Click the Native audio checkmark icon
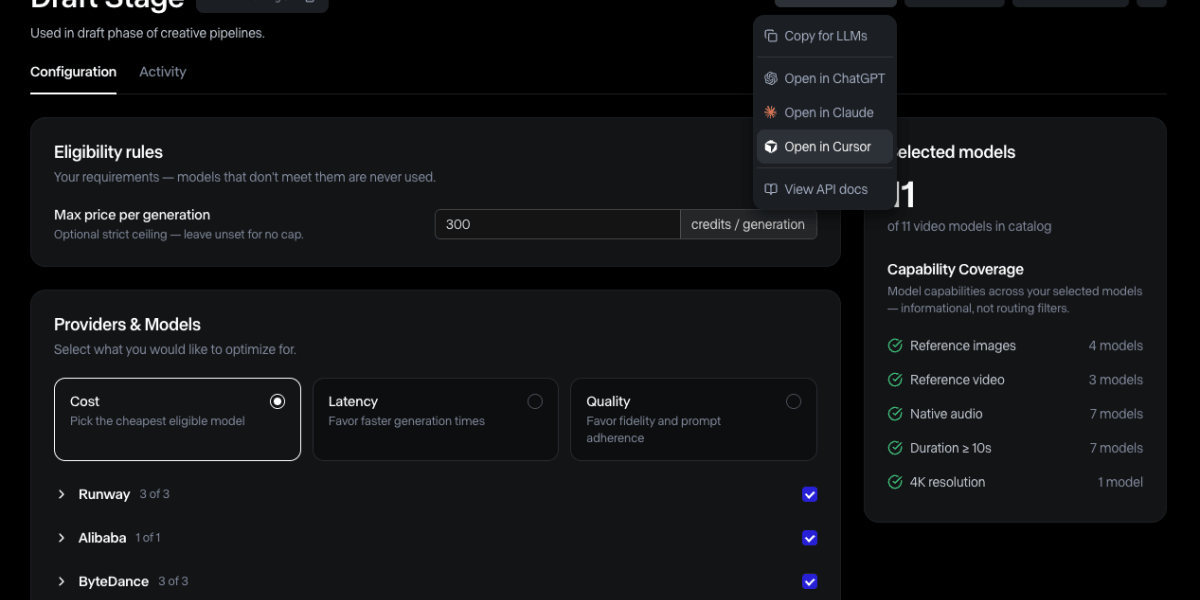Image resolution: width=1200 pixels, height=600 pixels. [895, 414]
